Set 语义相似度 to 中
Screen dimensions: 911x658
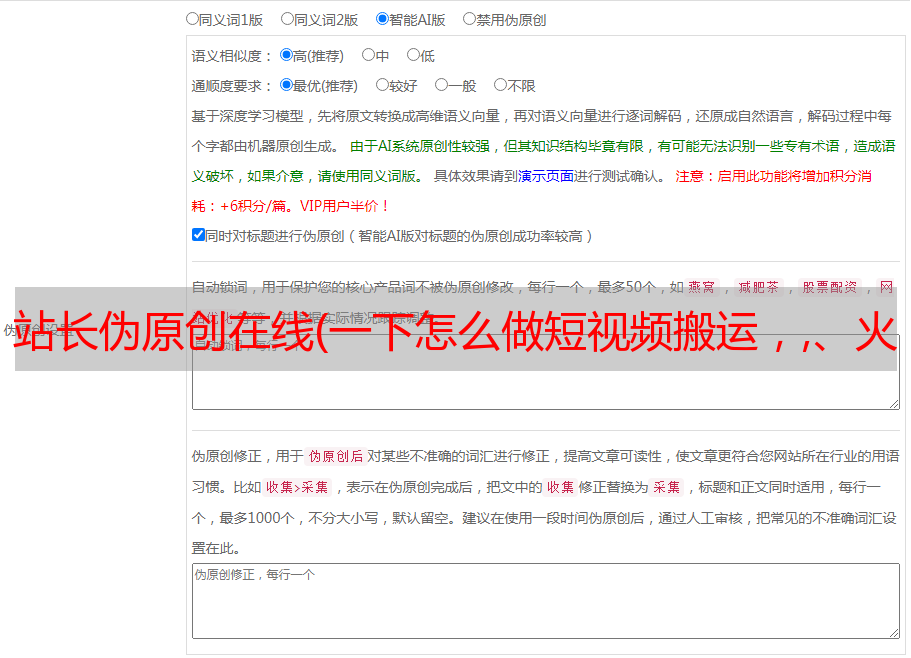click(x=368, y=55)
